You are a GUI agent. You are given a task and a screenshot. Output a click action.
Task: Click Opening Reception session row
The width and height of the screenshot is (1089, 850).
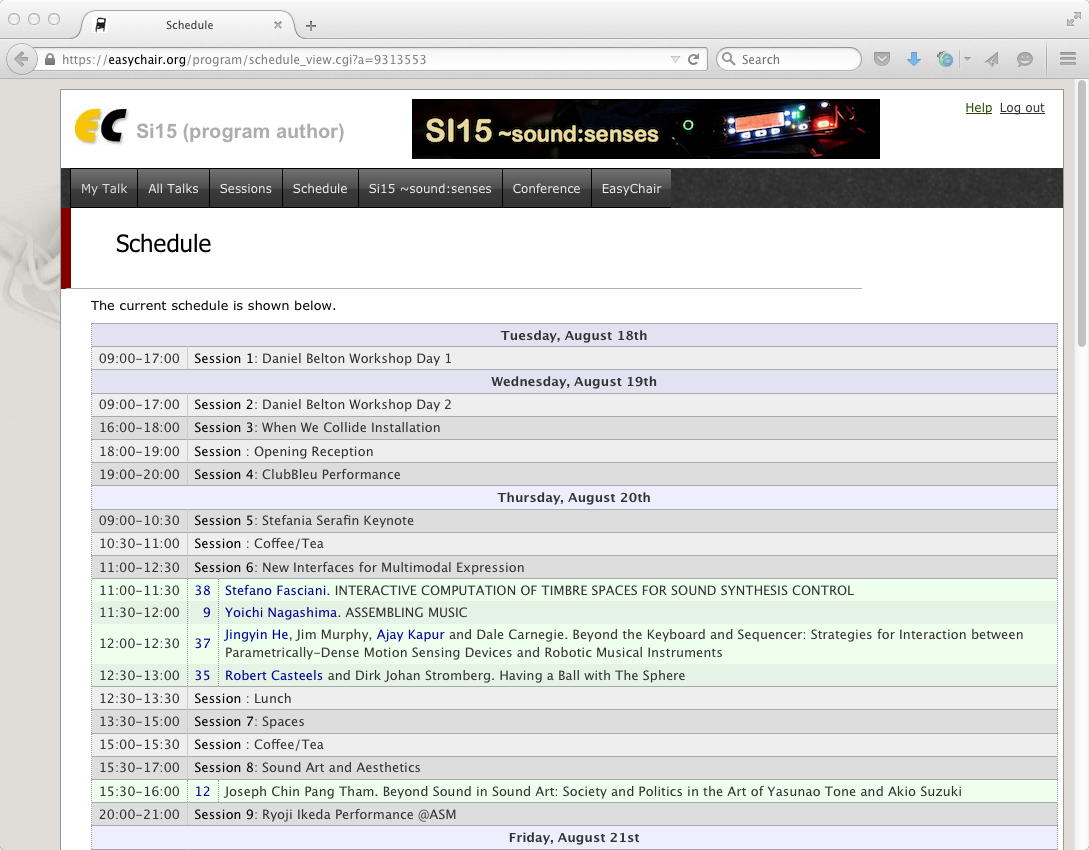(574, 451)
